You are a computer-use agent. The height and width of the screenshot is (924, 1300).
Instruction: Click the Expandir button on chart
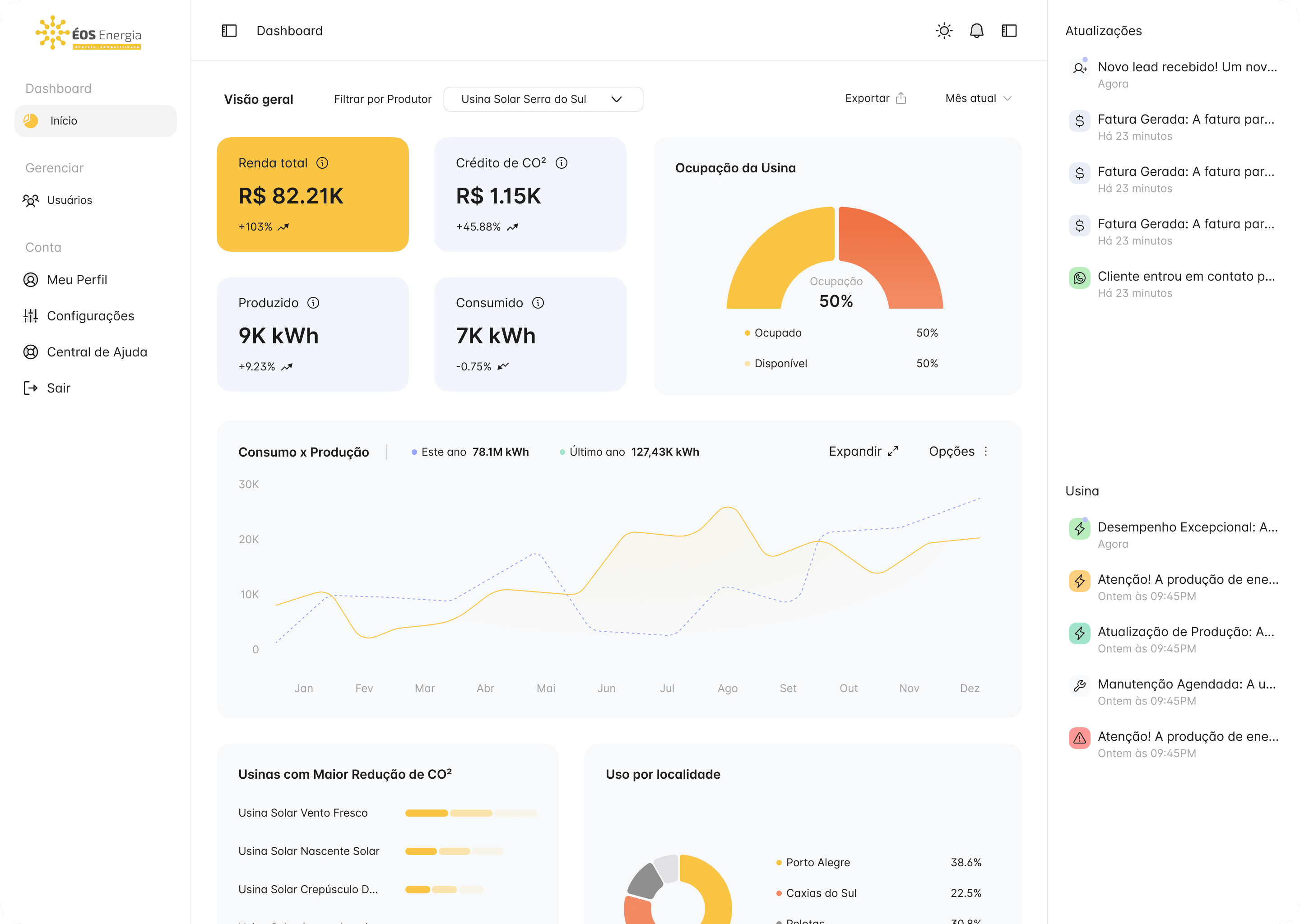864,451
